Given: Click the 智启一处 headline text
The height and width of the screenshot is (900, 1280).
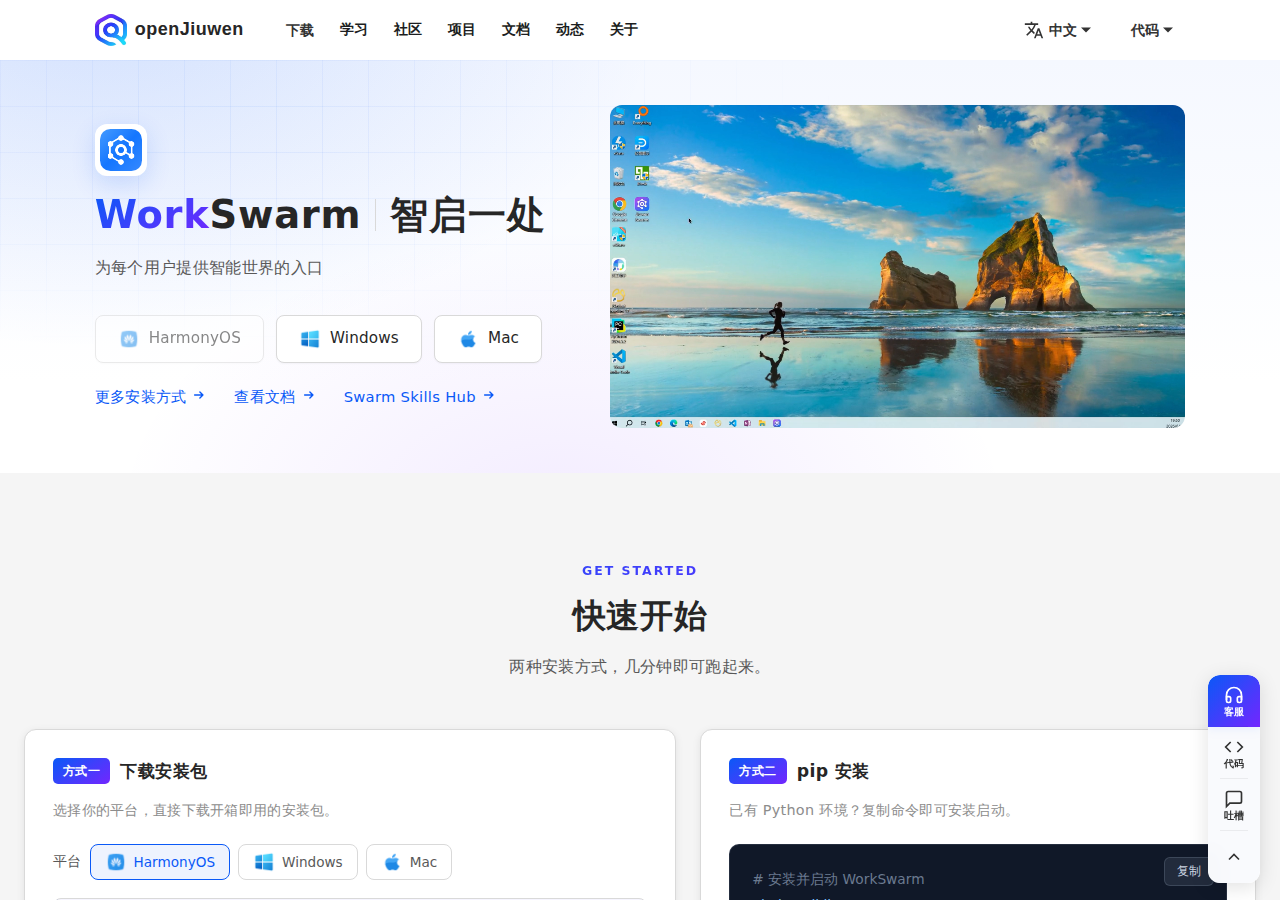Looking at the screenshot, I should (467, 215).
